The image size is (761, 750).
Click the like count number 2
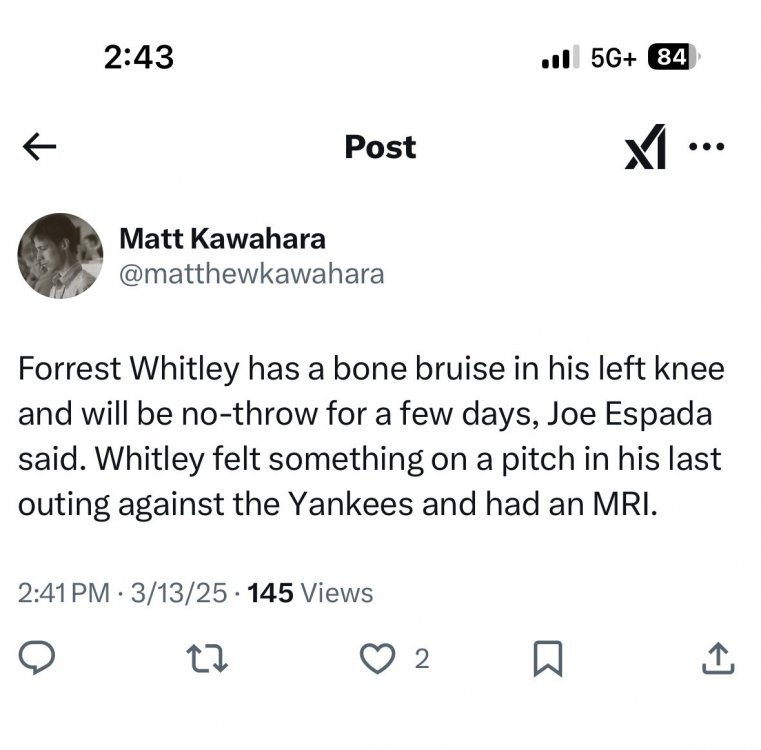coord(421,658)
